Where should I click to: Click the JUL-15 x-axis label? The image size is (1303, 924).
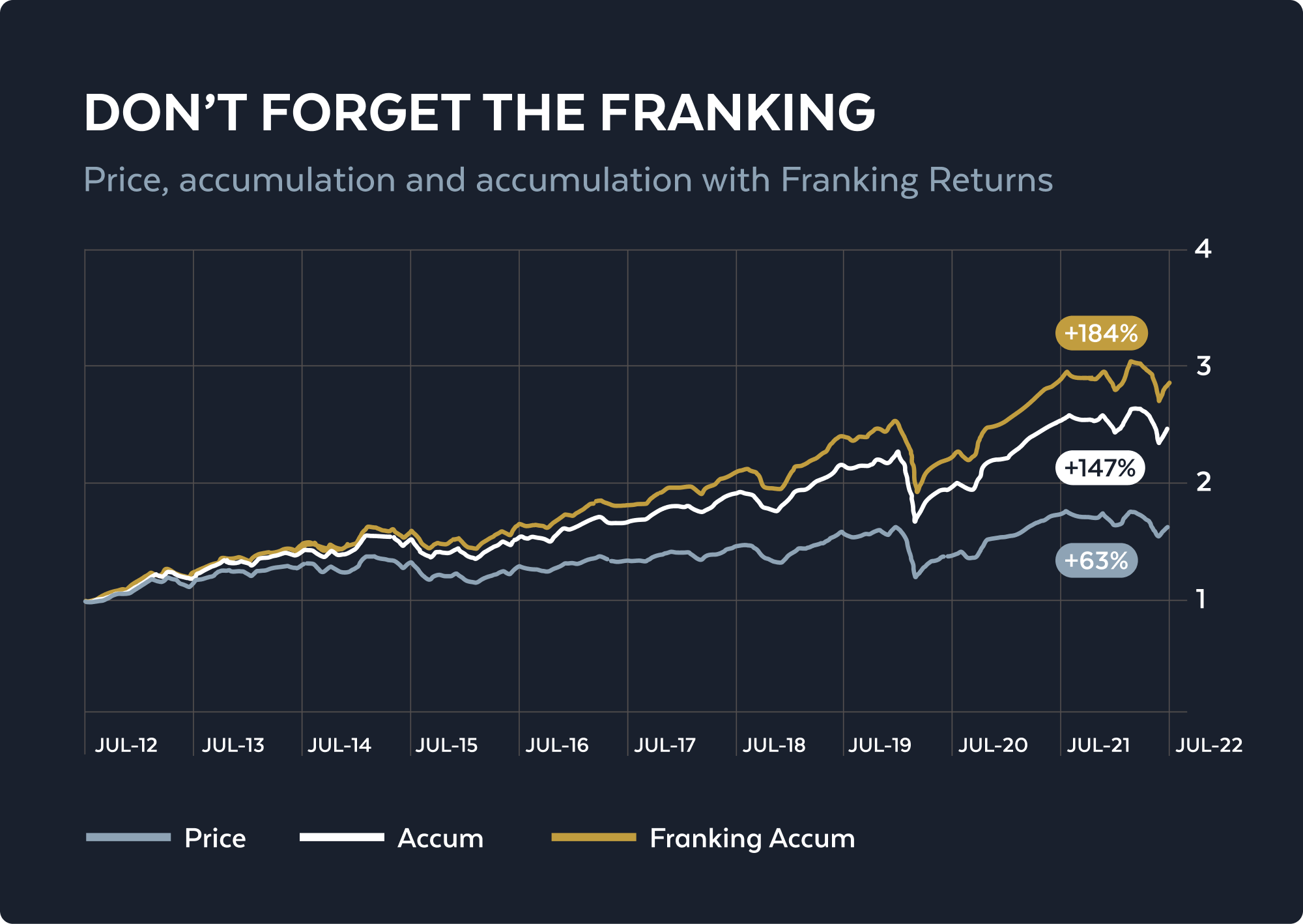[446, 745]
